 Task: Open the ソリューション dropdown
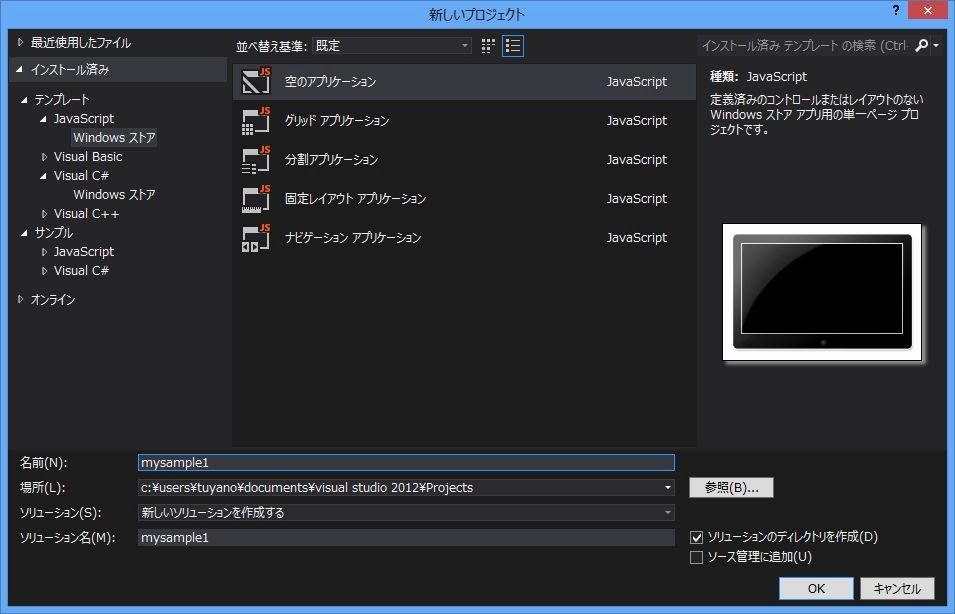(667, 513)
